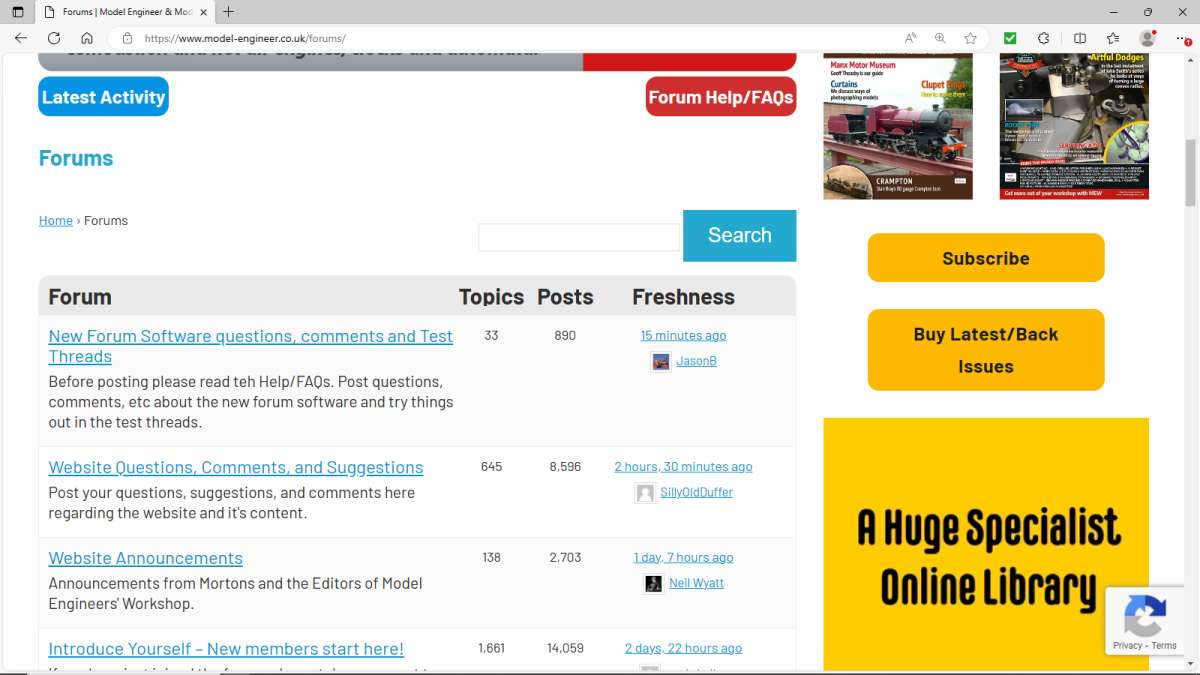Screen dimensions: 1200x675
Task: Open New Forum Software questions forum
Action: pyautogui.click(x=250, y=346)
